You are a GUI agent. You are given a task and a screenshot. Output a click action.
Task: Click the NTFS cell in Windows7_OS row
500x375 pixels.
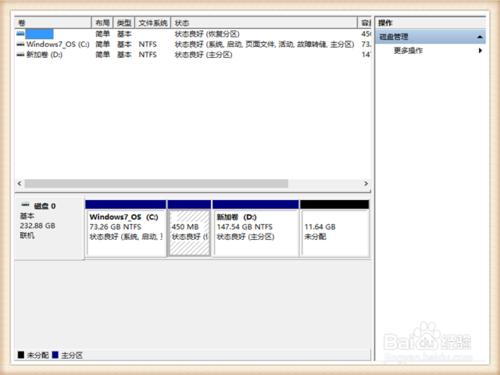[148, 44]
